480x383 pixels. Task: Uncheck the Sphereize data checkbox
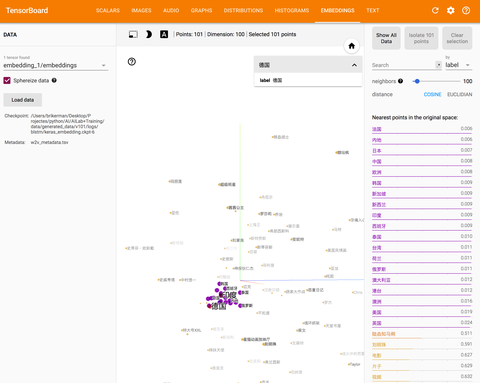point(7,80)
